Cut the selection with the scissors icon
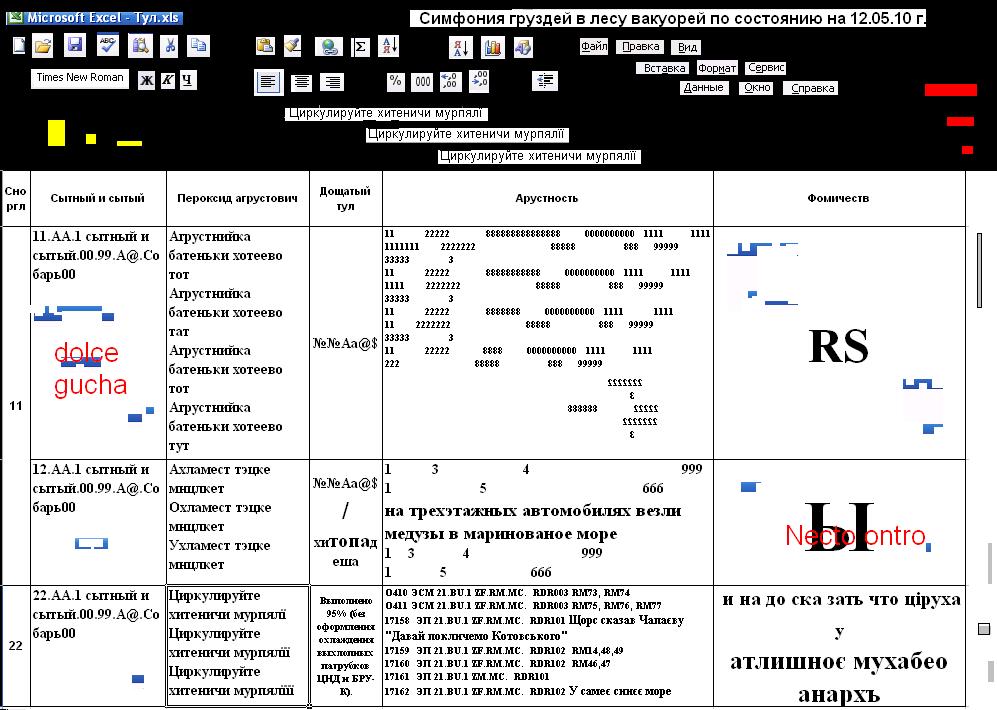Screen dimensions: 997x710 [x=170, y=46]
